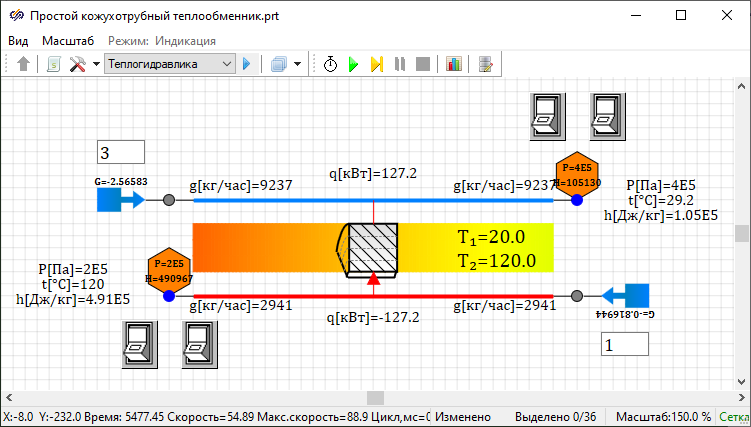Pause the simulation
751x427 pixels.
coord(400,64)
